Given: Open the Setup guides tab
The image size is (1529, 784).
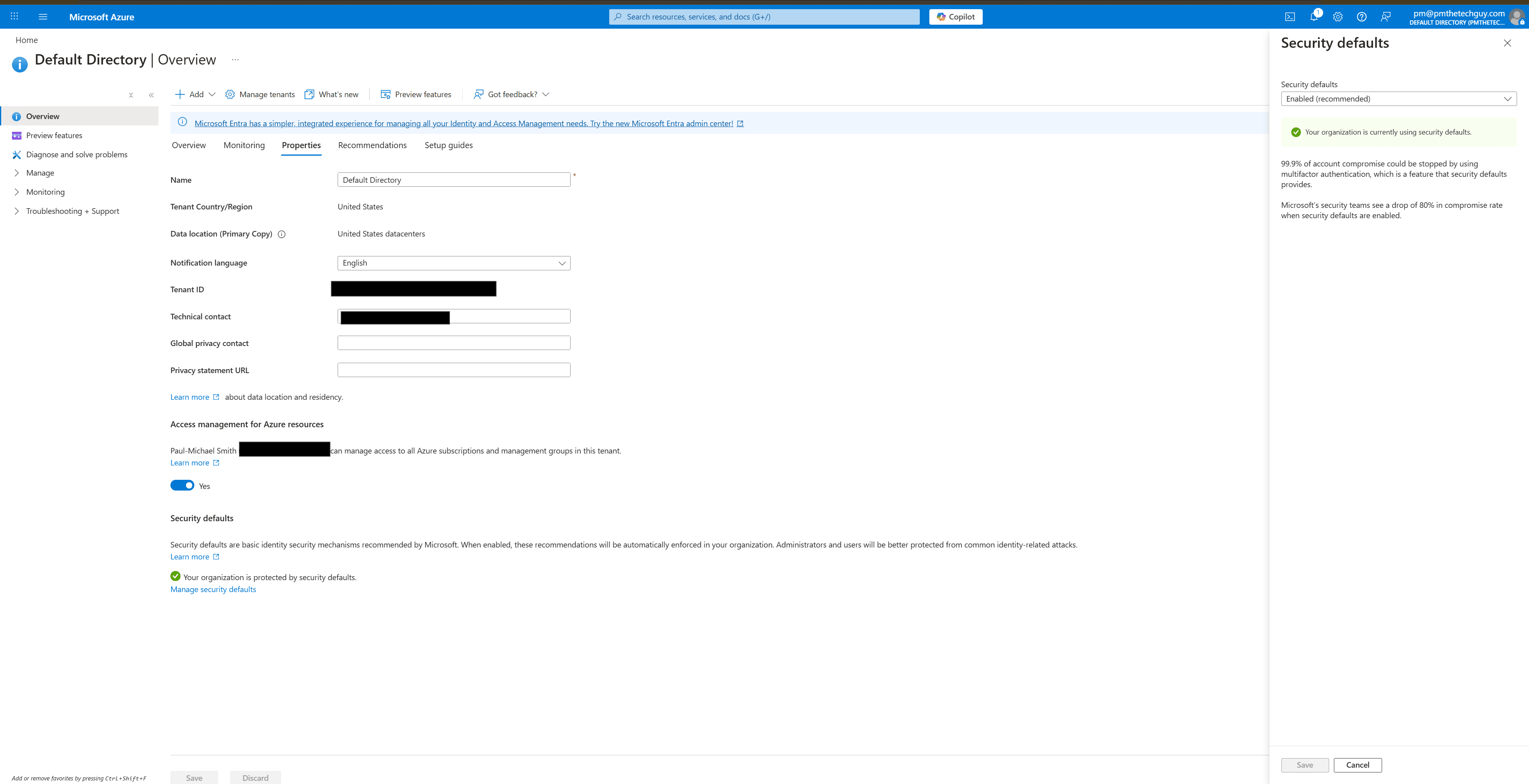Looking at the screenshot, I should click(448, 145).
